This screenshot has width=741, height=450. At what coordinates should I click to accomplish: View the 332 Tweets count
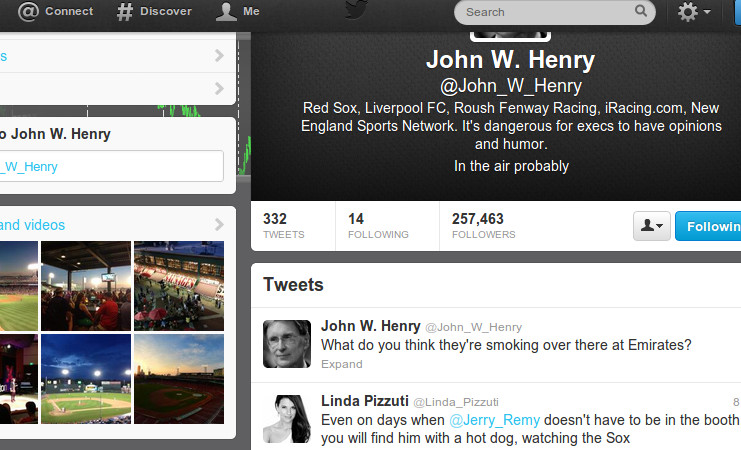tap(284, 225)
